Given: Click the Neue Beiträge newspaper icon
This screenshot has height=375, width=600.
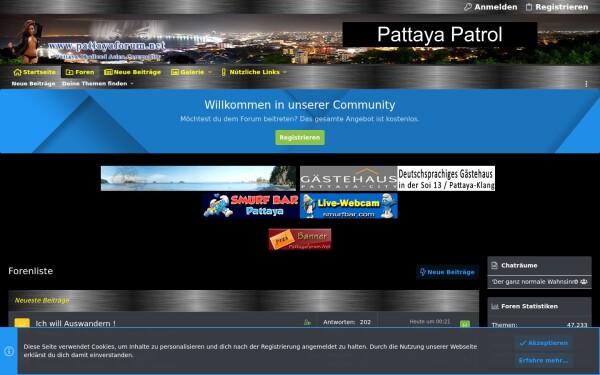Looking at the screenshot, I should [108, 72].
